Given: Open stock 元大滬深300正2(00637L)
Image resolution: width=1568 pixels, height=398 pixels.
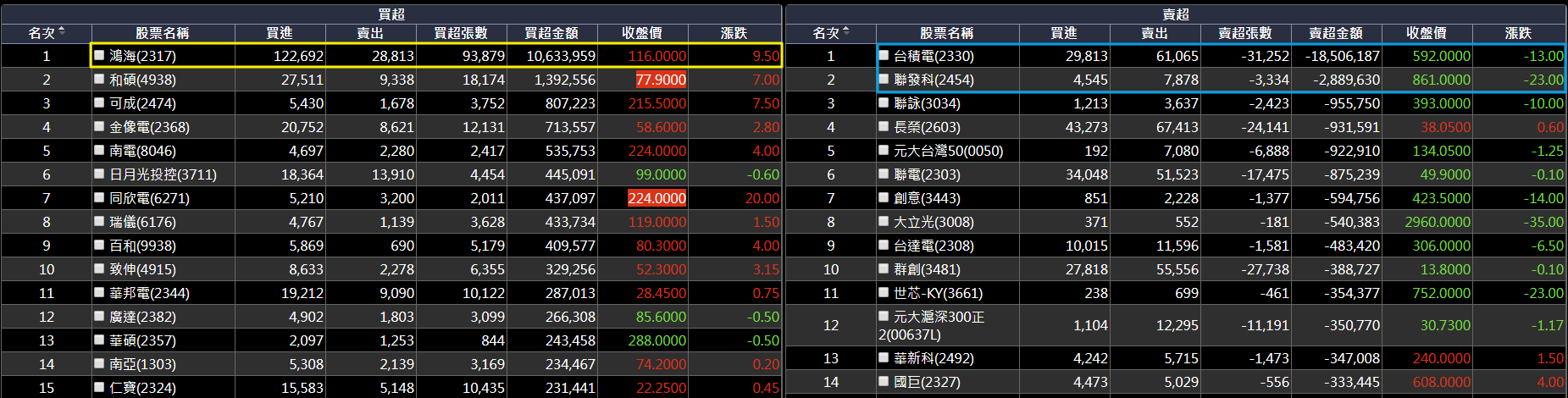Looking at the screenshot, I should tap(931, 325).
